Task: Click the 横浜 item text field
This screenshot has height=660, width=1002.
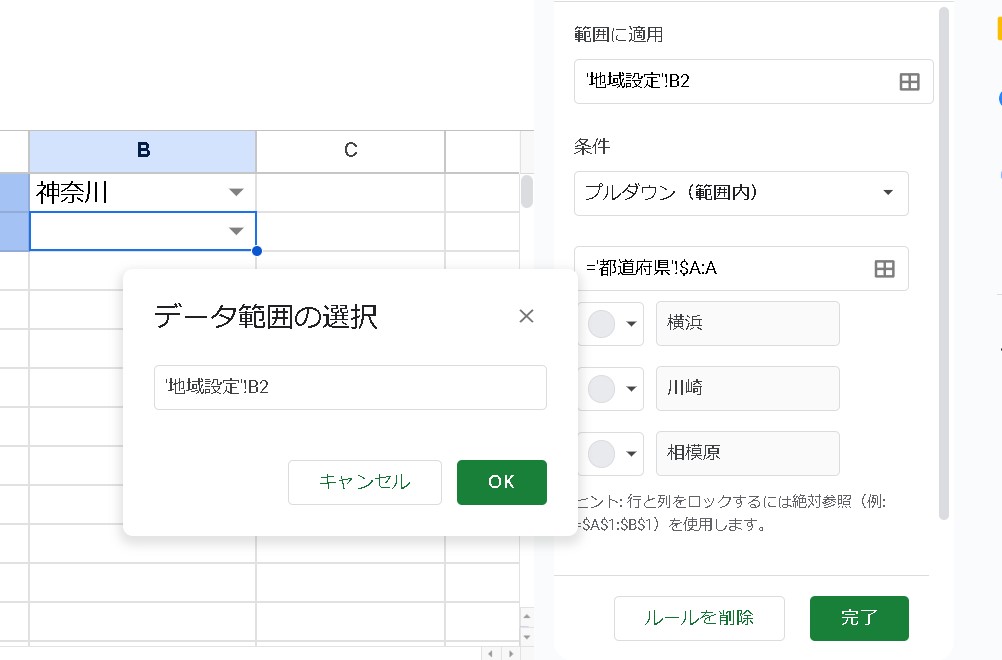Action: 747,324
